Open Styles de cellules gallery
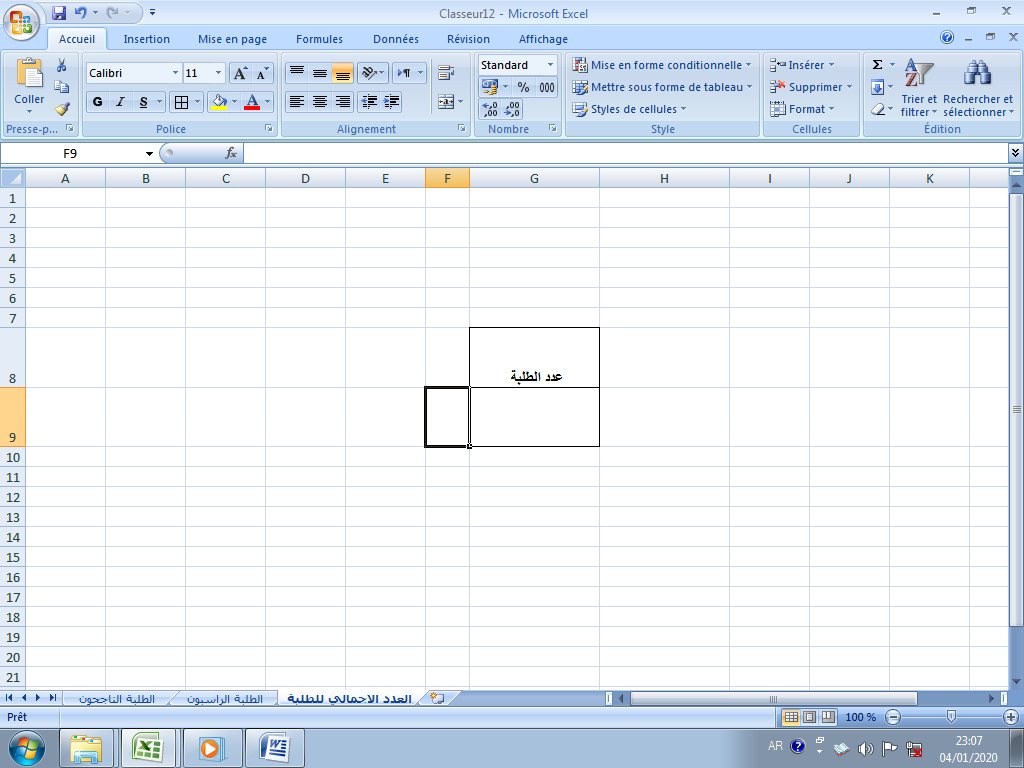1024x768 pixels. 629,109
